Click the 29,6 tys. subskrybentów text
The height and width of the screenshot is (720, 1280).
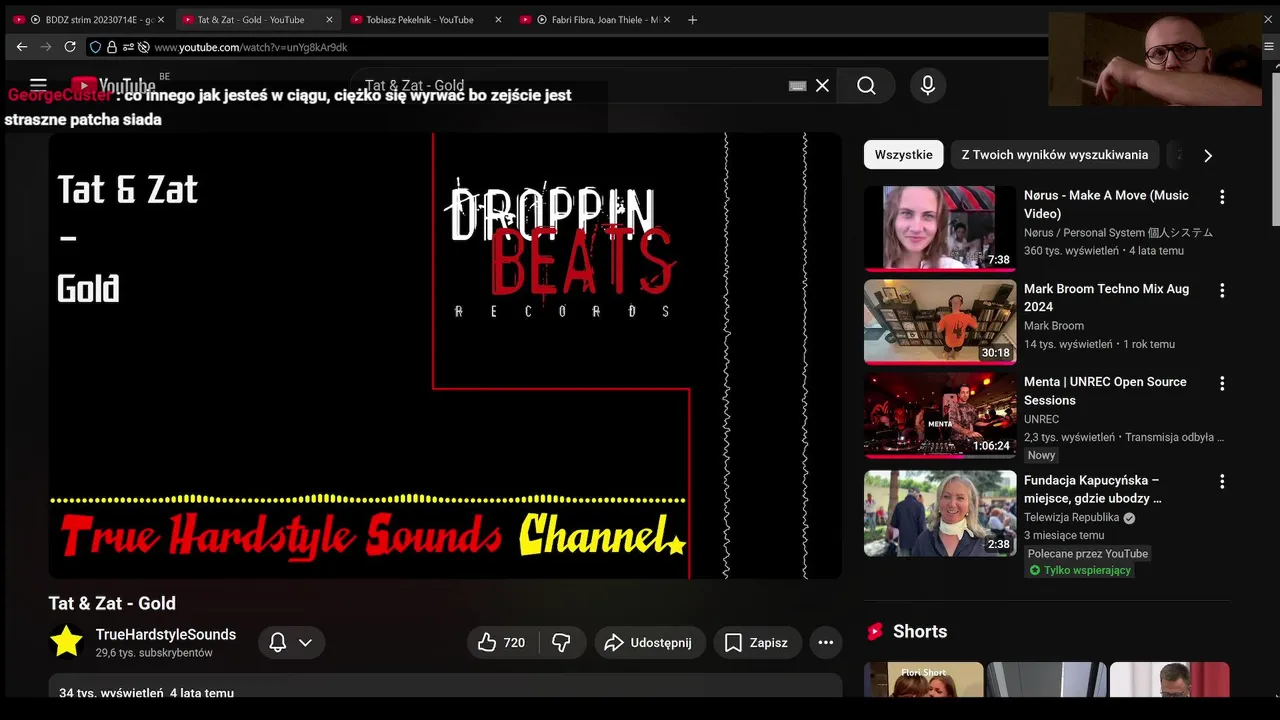click(x=154, y=653)
